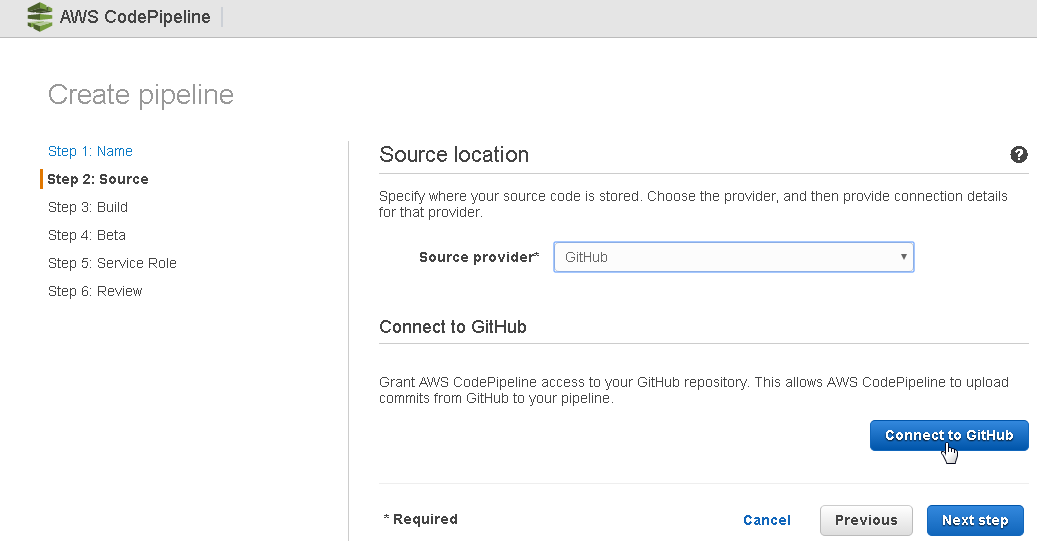Proceed with the Next step button
This screenshot has height=552, width=1037.
click(975, 520)
